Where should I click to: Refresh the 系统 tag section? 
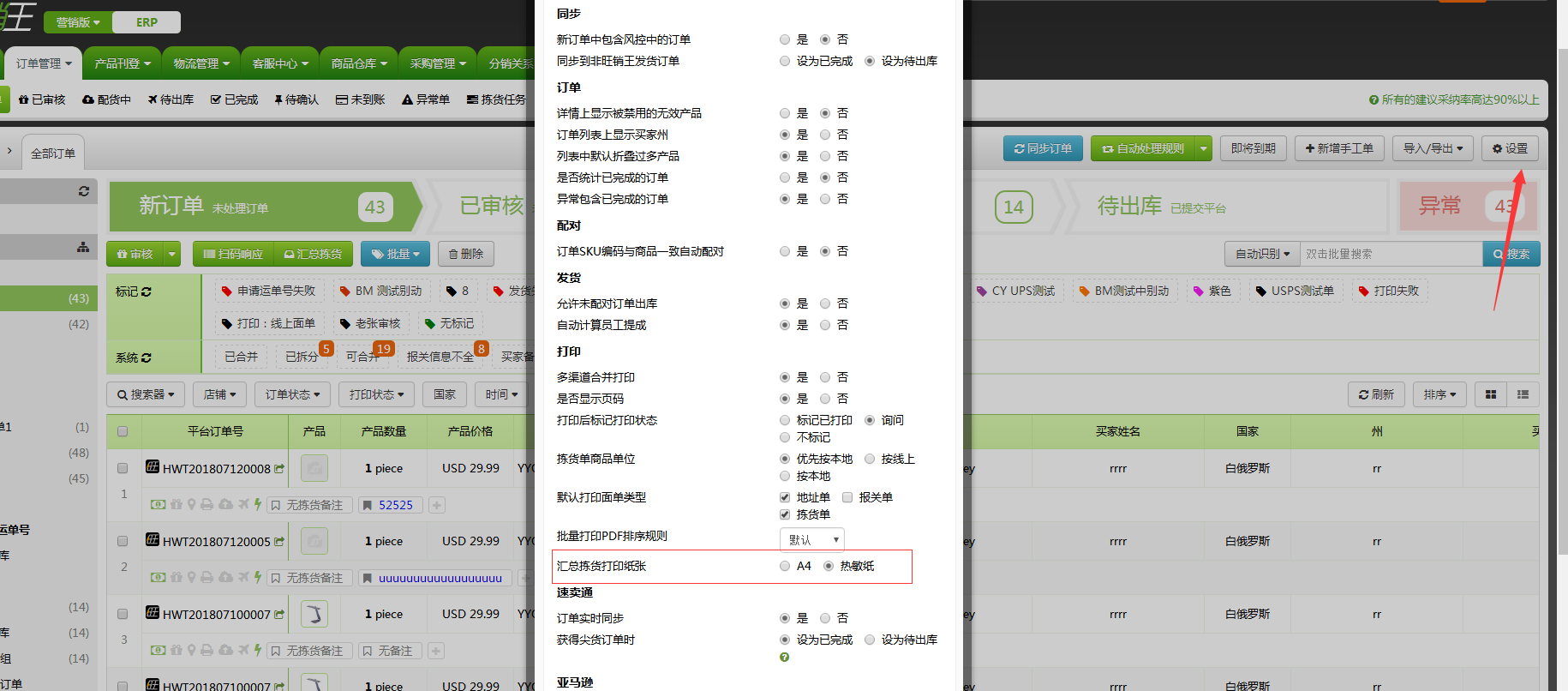[147, 358]
